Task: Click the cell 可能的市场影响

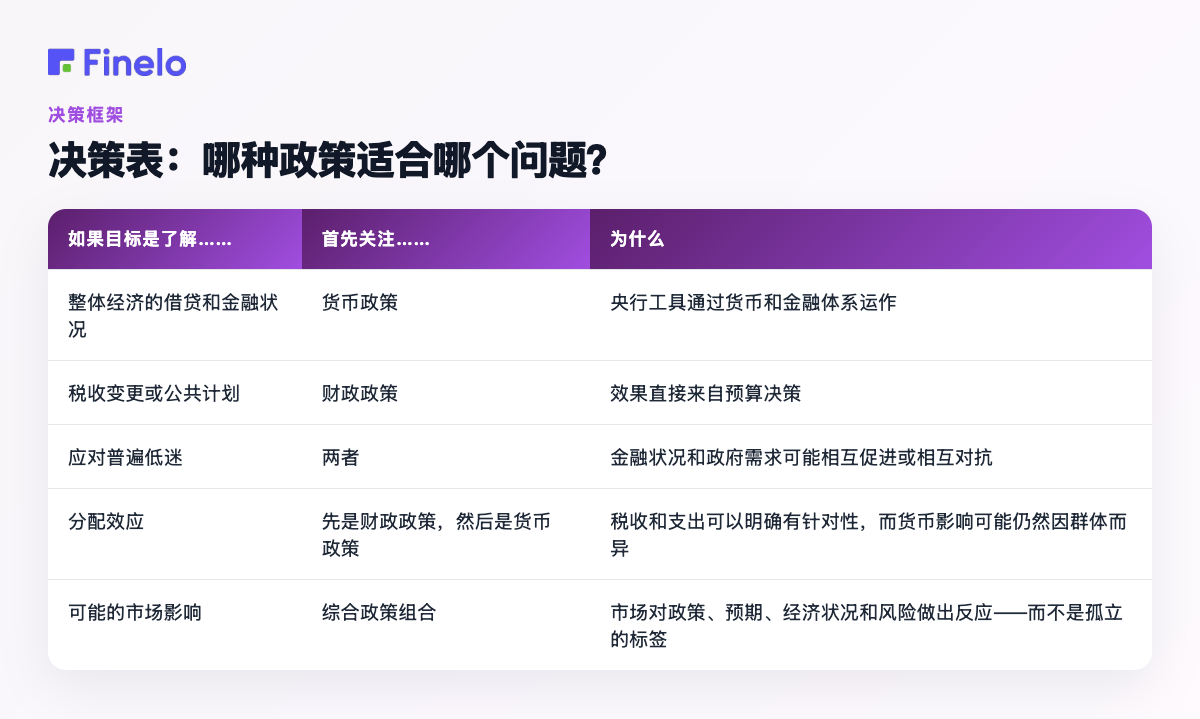Action: click(x=175, y=625)
